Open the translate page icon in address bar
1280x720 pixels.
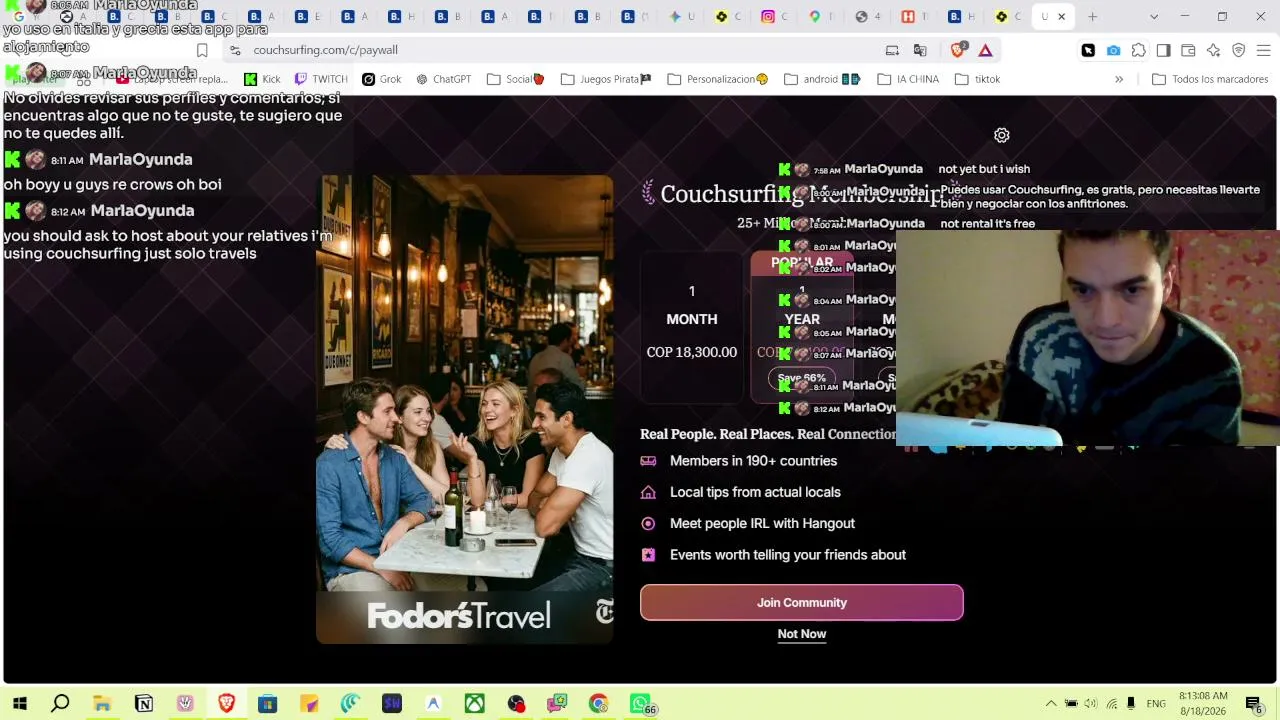(x=920, y=50)
